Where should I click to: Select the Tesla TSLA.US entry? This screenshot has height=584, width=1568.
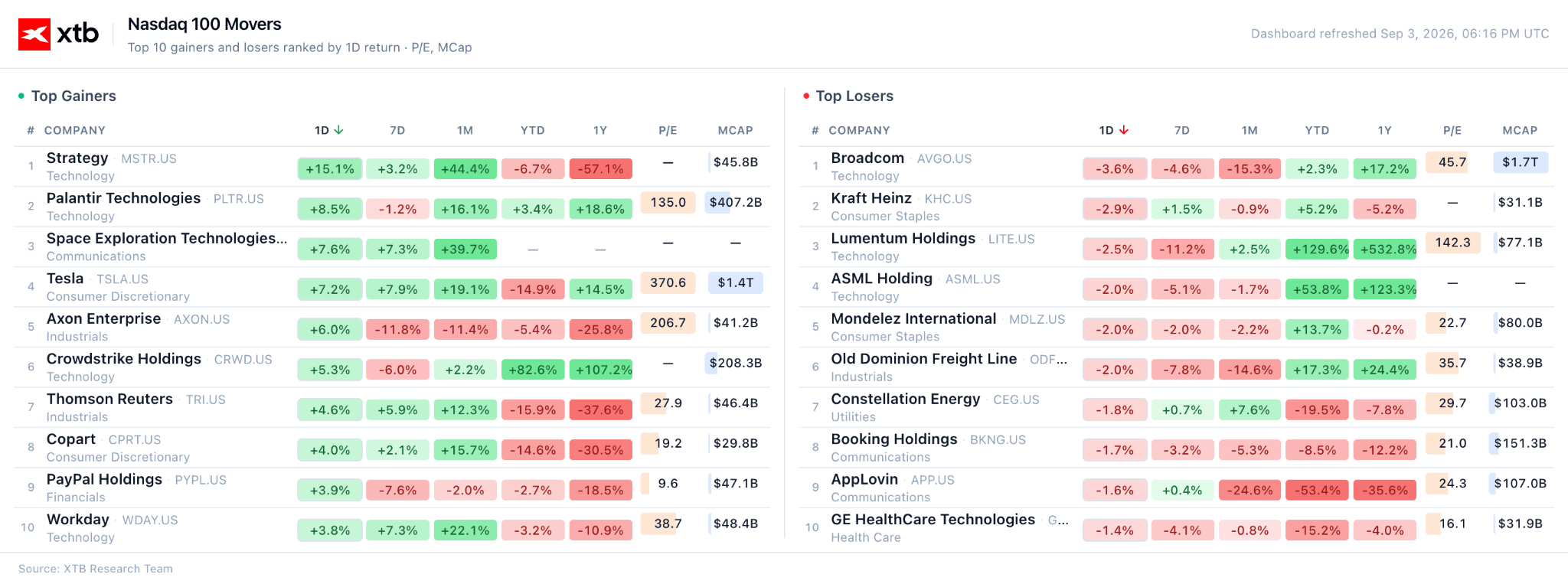pos(392,287)
